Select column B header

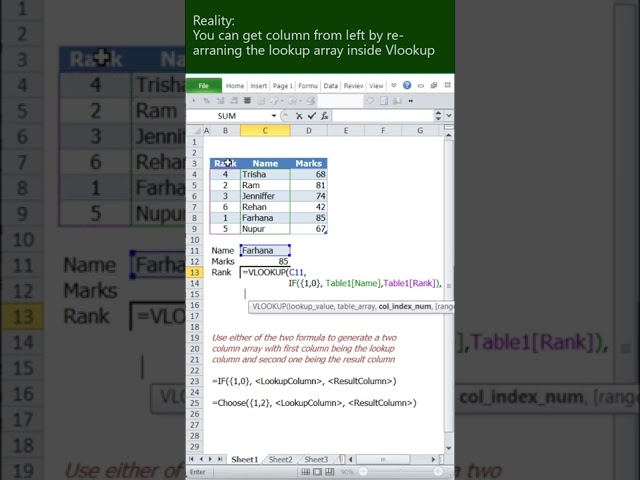click(225, 131)
